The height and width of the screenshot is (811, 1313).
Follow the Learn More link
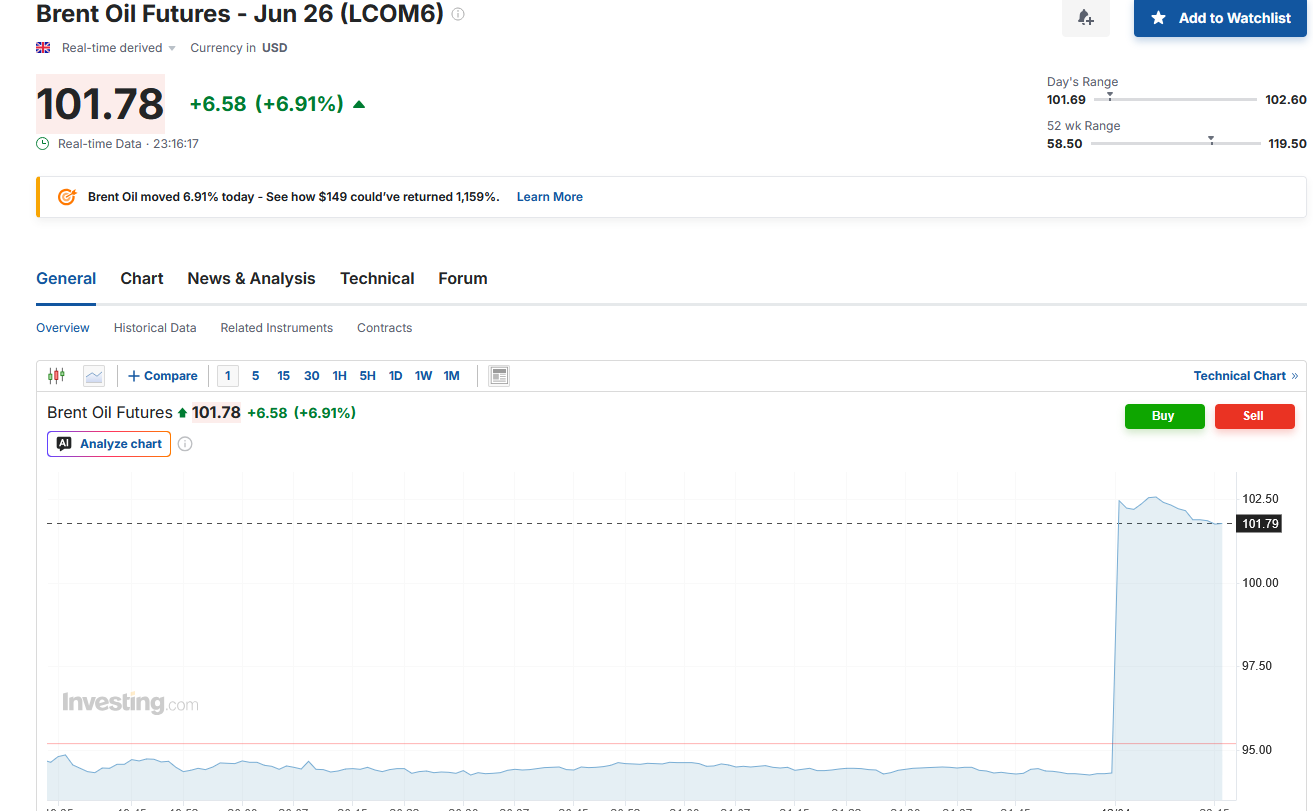550,197
